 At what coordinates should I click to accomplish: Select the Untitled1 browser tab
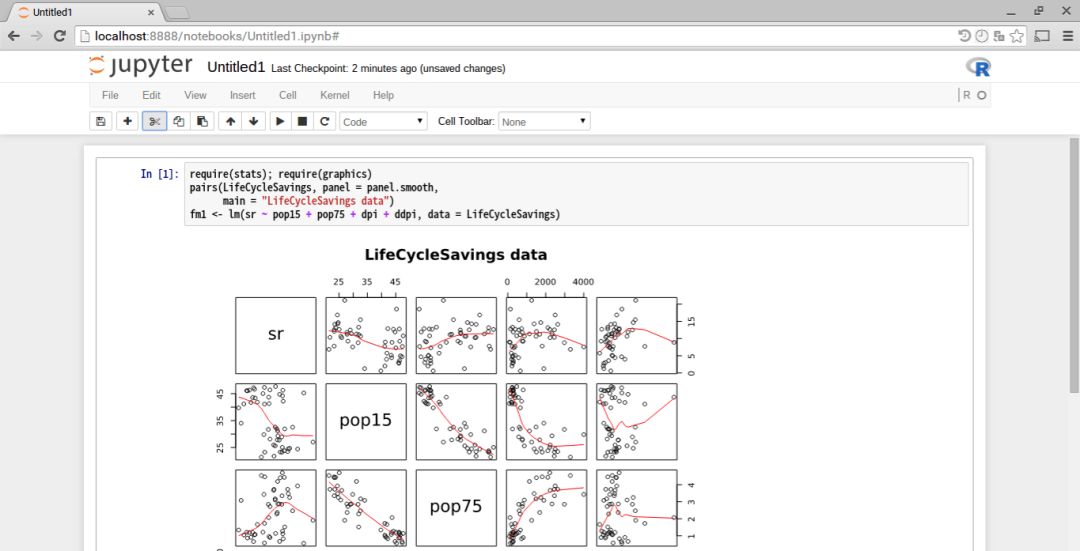click(x=83, y=12)
